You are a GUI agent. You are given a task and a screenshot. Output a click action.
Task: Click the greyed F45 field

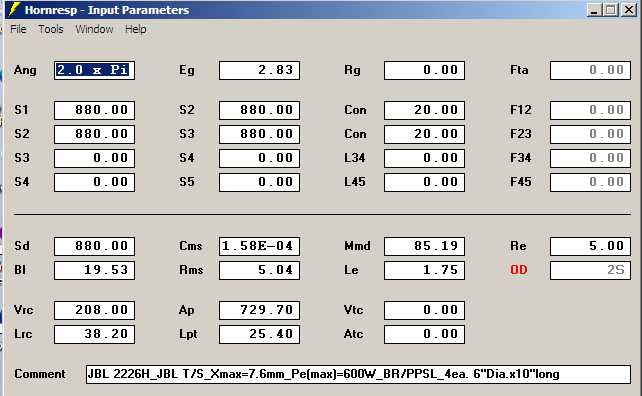[x=590, y=182]
